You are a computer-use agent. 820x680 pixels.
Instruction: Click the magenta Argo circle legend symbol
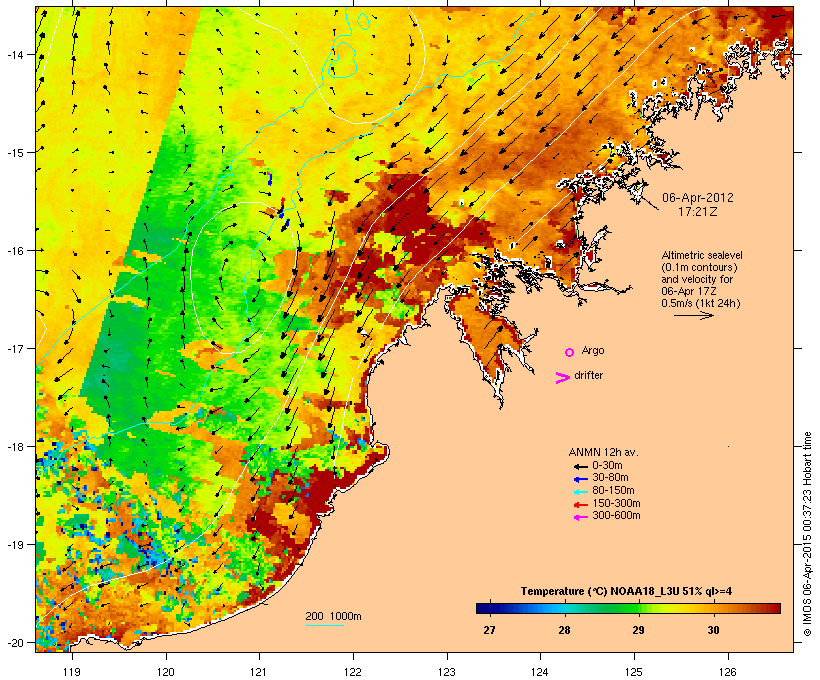click(x=570, y=352)
